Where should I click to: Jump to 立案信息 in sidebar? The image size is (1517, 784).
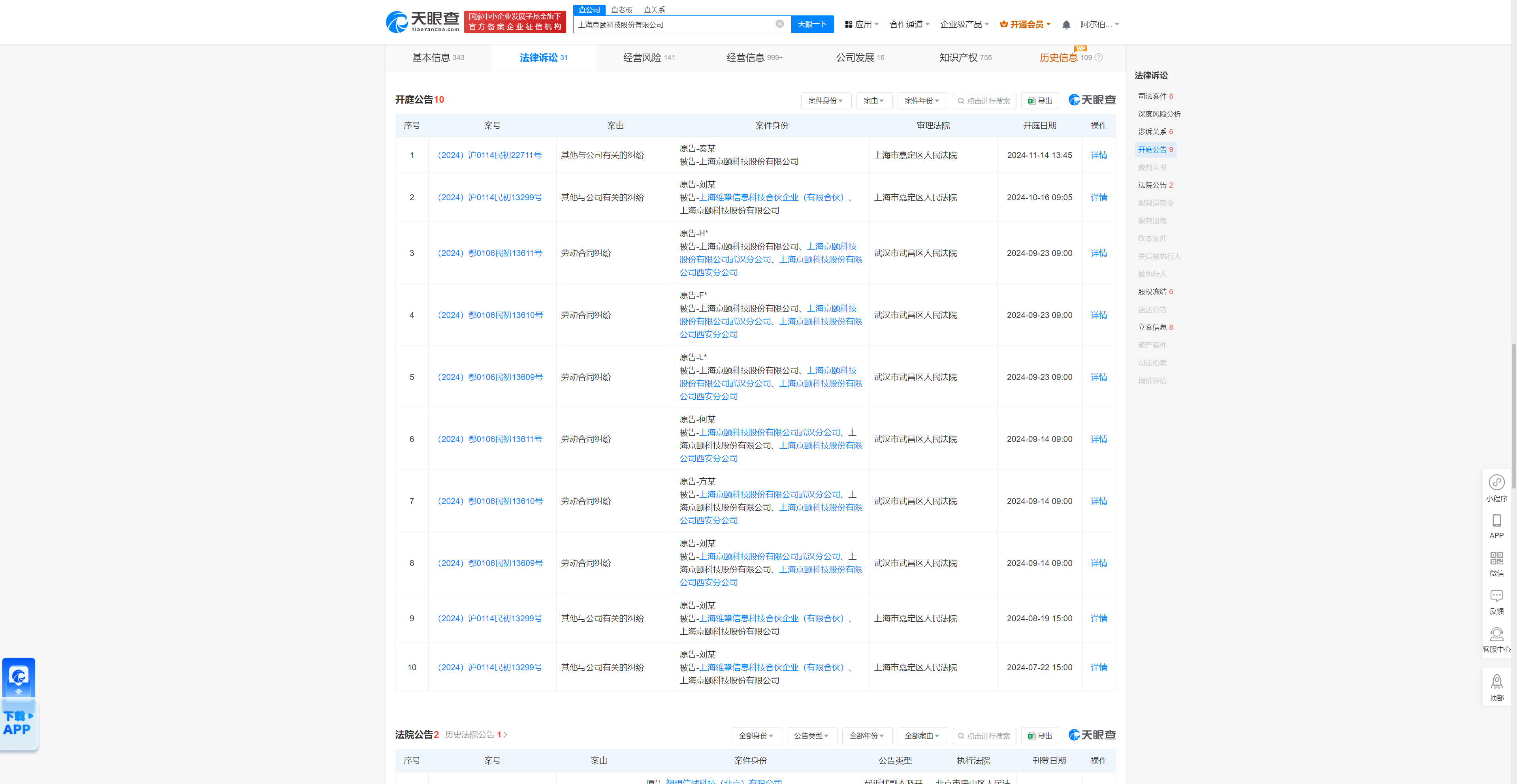[x=1155, y=327]
